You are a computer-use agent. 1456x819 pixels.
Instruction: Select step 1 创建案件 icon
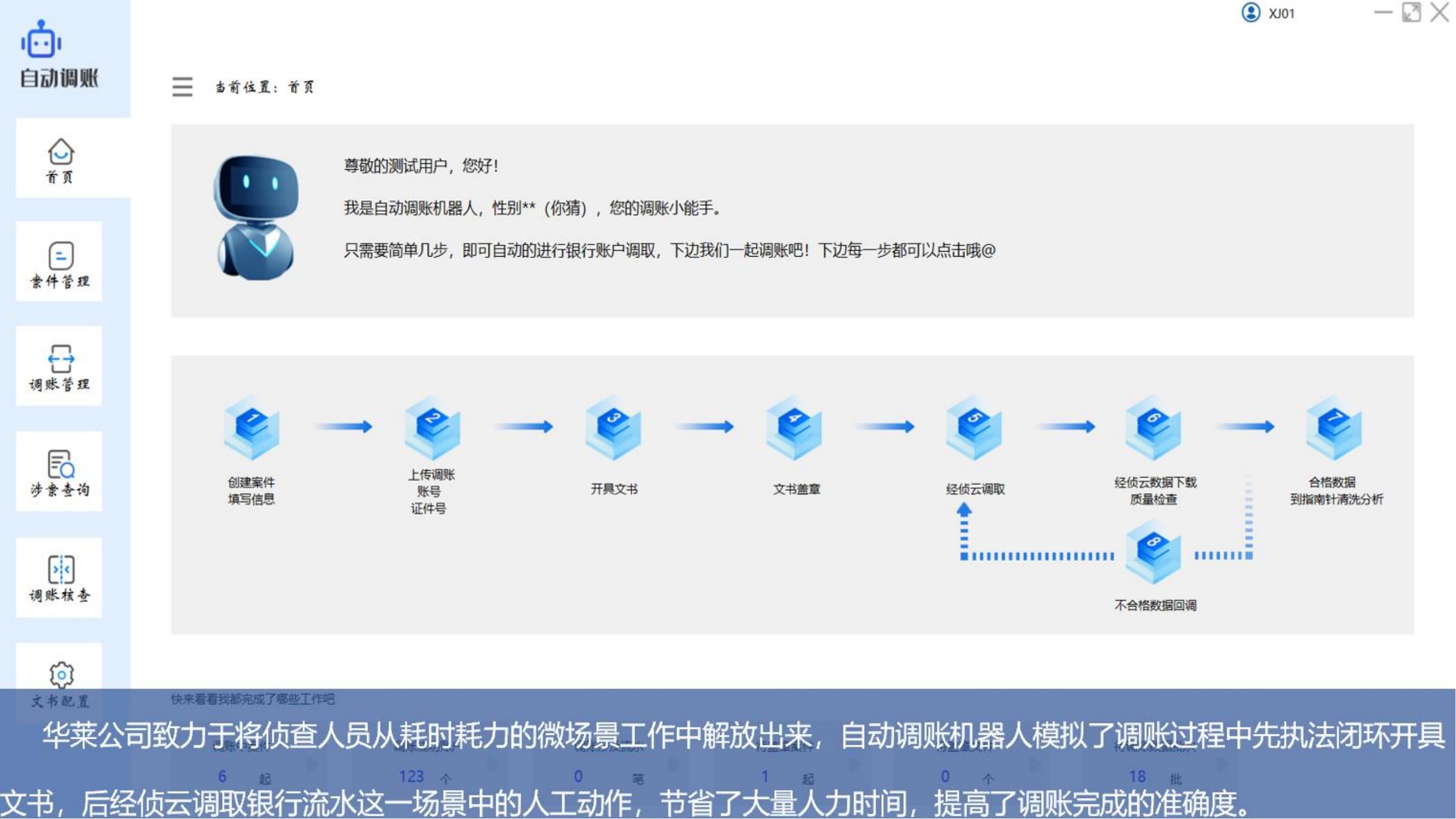click(252, 428)
